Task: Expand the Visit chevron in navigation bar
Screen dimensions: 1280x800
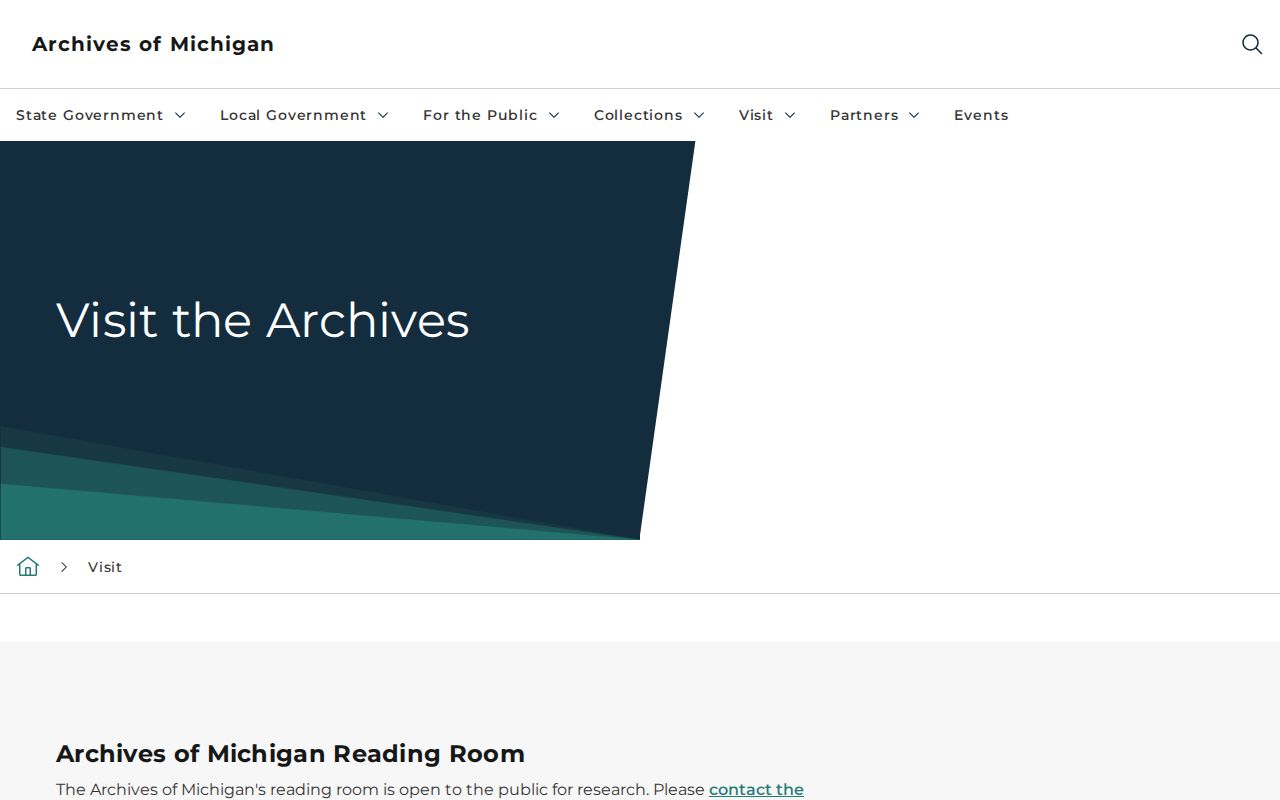Action: [790, 115]
